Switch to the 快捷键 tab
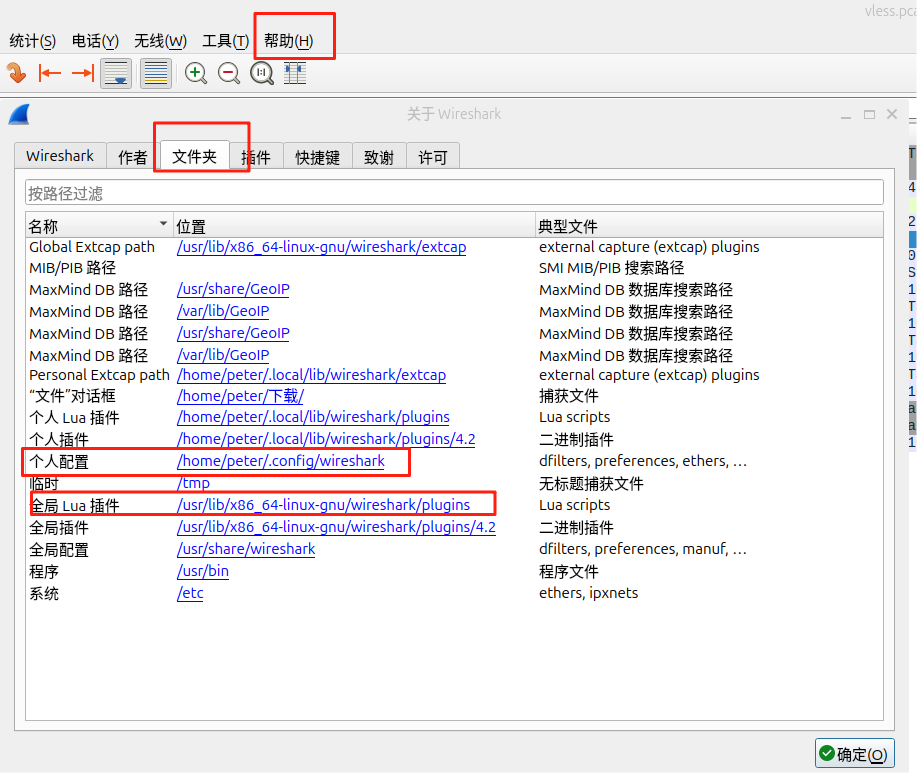Screen dimensions: 917x773 pyautogui.click(x=317, y=157)
